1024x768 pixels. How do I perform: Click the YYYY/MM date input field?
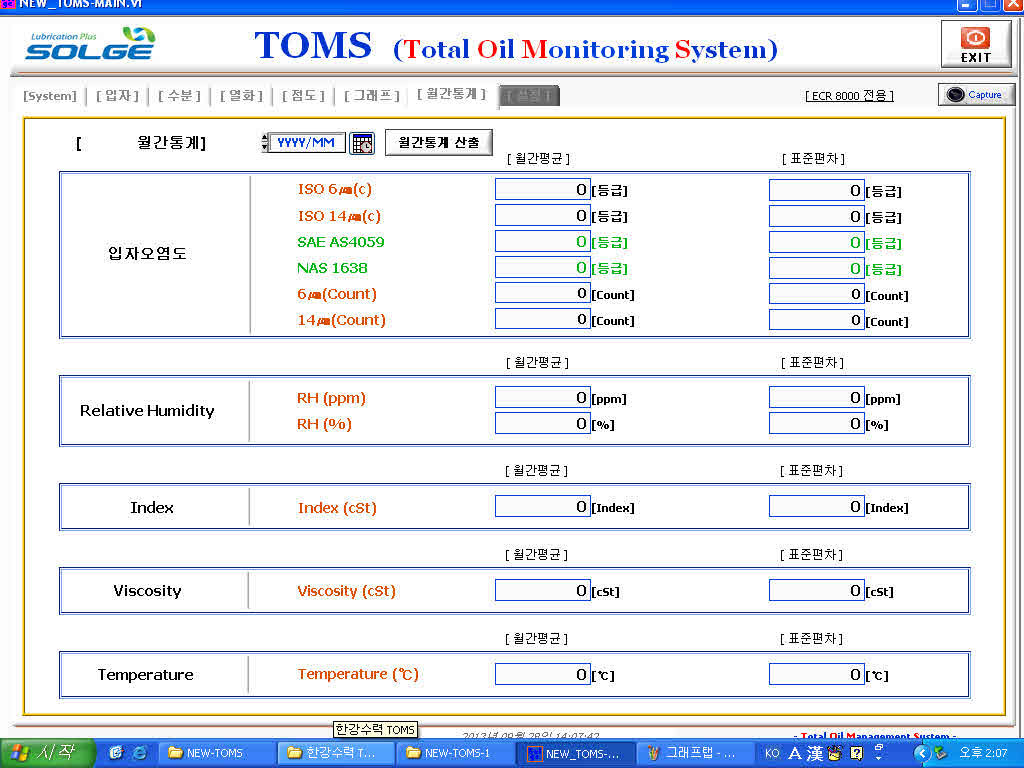[307, 142]
